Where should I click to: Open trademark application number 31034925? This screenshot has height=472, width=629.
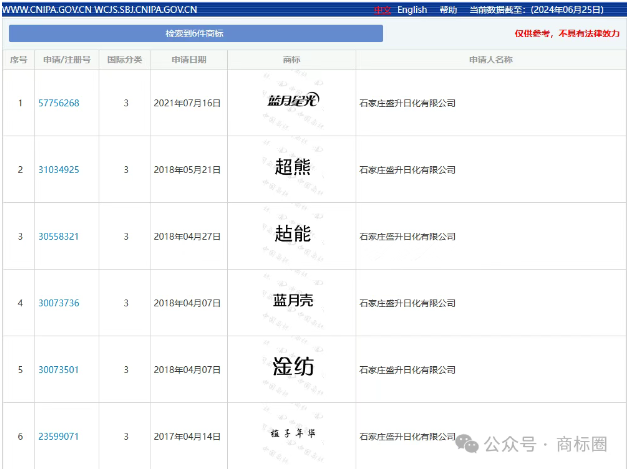pyautogui.click(x=59, y=170)
